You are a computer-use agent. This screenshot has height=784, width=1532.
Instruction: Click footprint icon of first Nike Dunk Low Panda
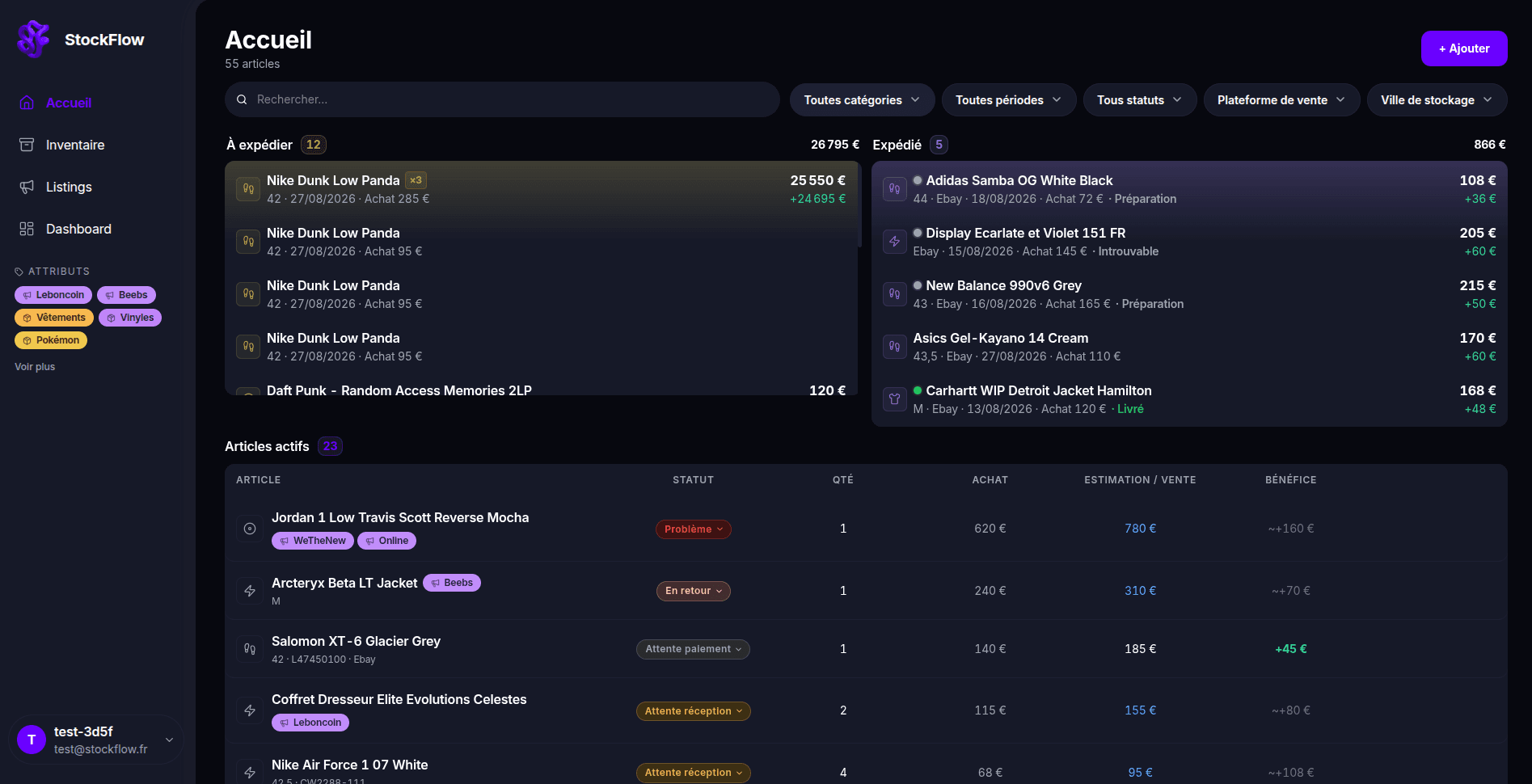tap(248, 189)
